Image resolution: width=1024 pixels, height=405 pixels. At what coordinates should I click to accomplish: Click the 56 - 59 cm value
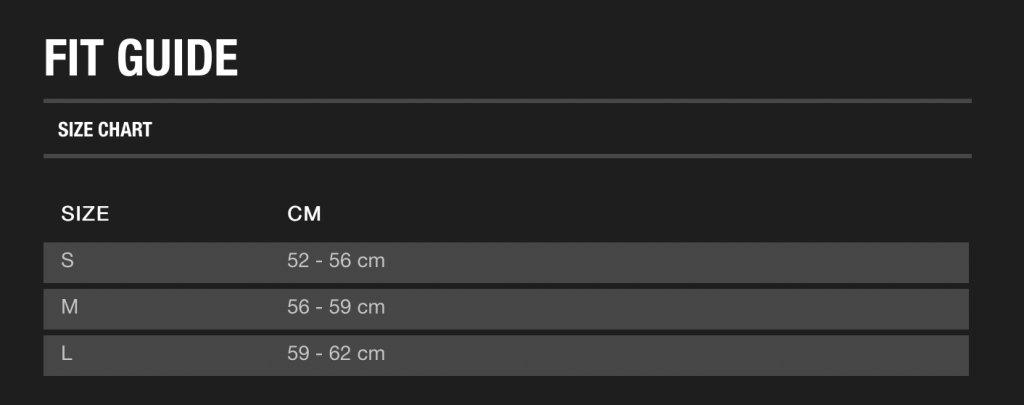tap(336, 307)
